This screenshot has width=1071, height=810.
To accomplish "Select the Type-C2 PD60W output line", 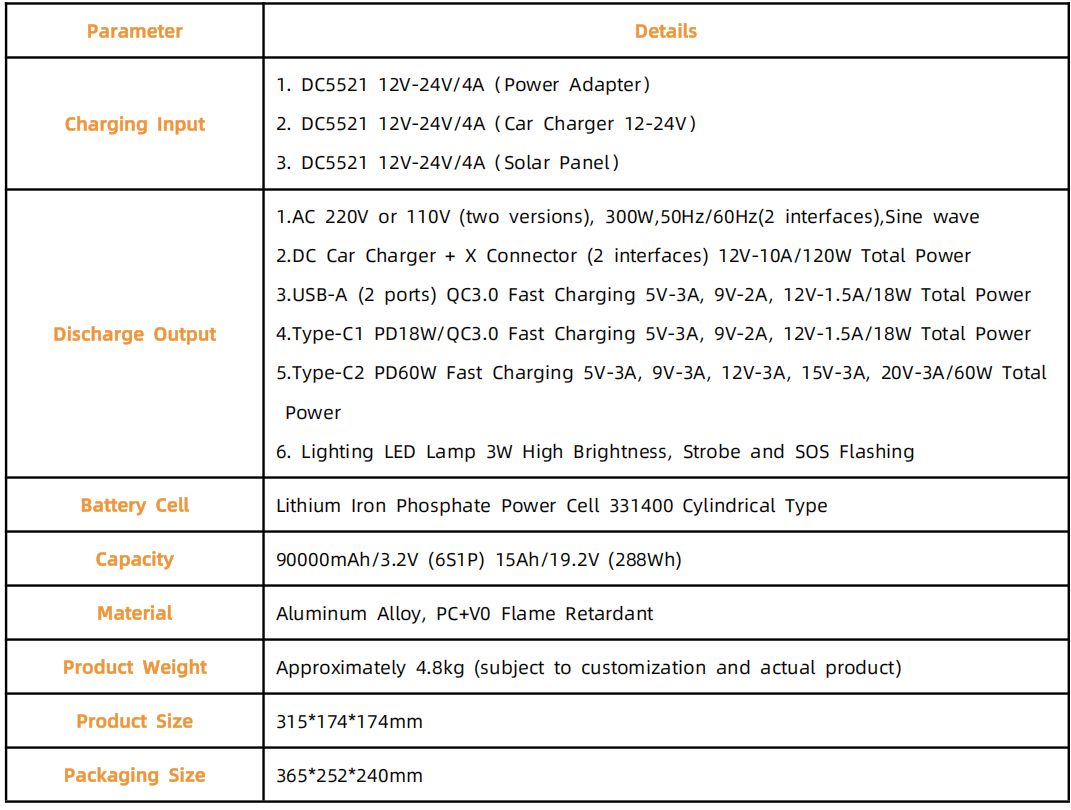I will point(660,373).
